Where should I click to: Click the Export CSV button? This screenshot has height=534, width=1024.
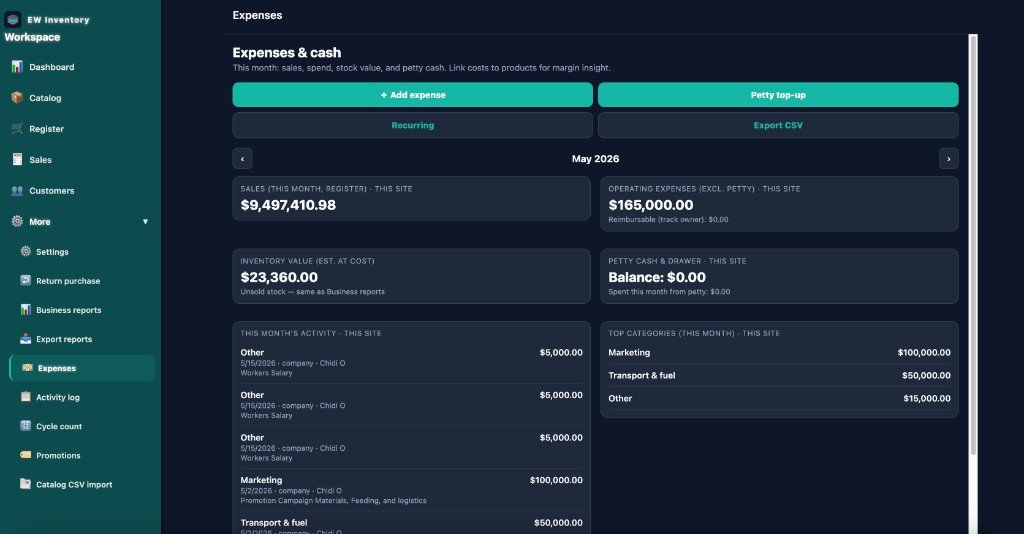point(778,125)
